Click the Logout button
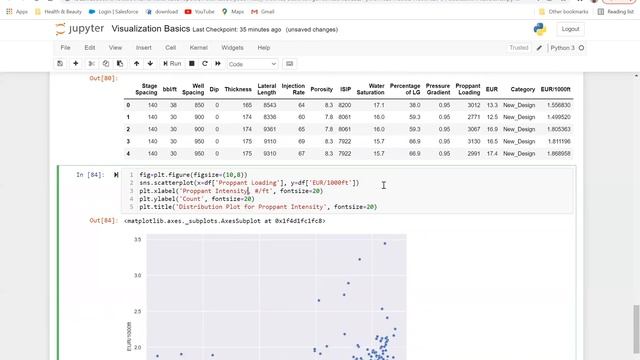The width and height of the screenshot is (640, 360). point(570,29)
